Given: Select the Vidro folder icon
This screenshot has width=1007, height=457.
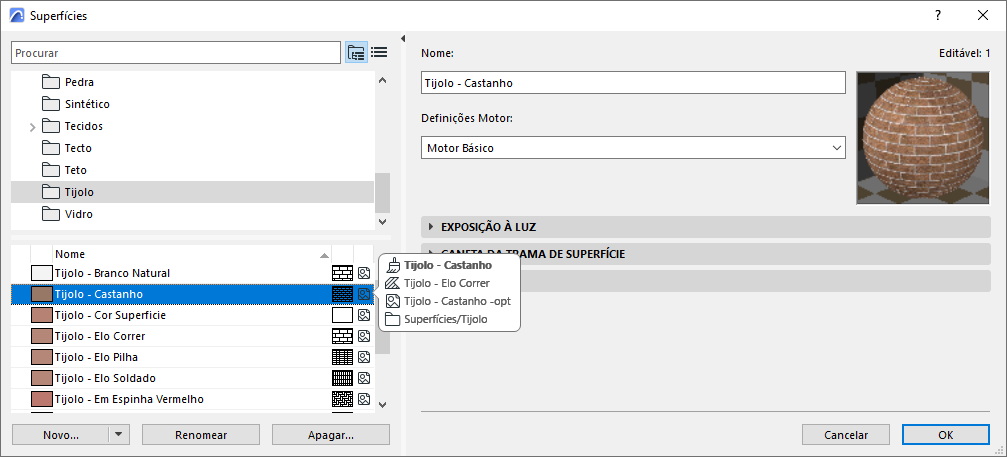Looking at the screenshot, I should [52, 214].
